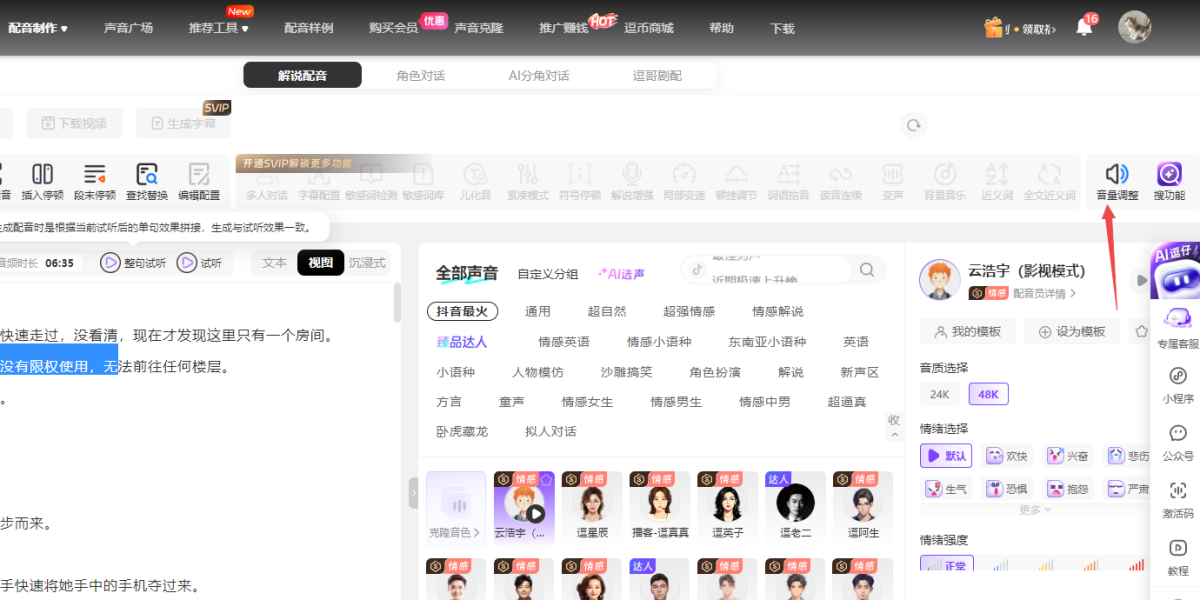Image resolution: width=1200 pixels, height=600 pixels.
Task: Open 专属客服 customer service in sidebar
Action: click(x=1177, y=328)
